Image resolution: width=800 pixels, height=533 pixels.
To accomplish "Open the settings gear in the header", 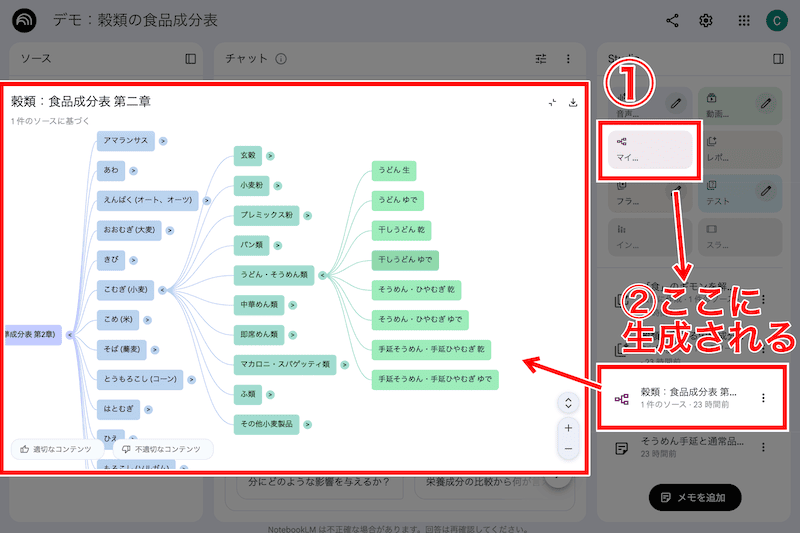I will [706, 20].
